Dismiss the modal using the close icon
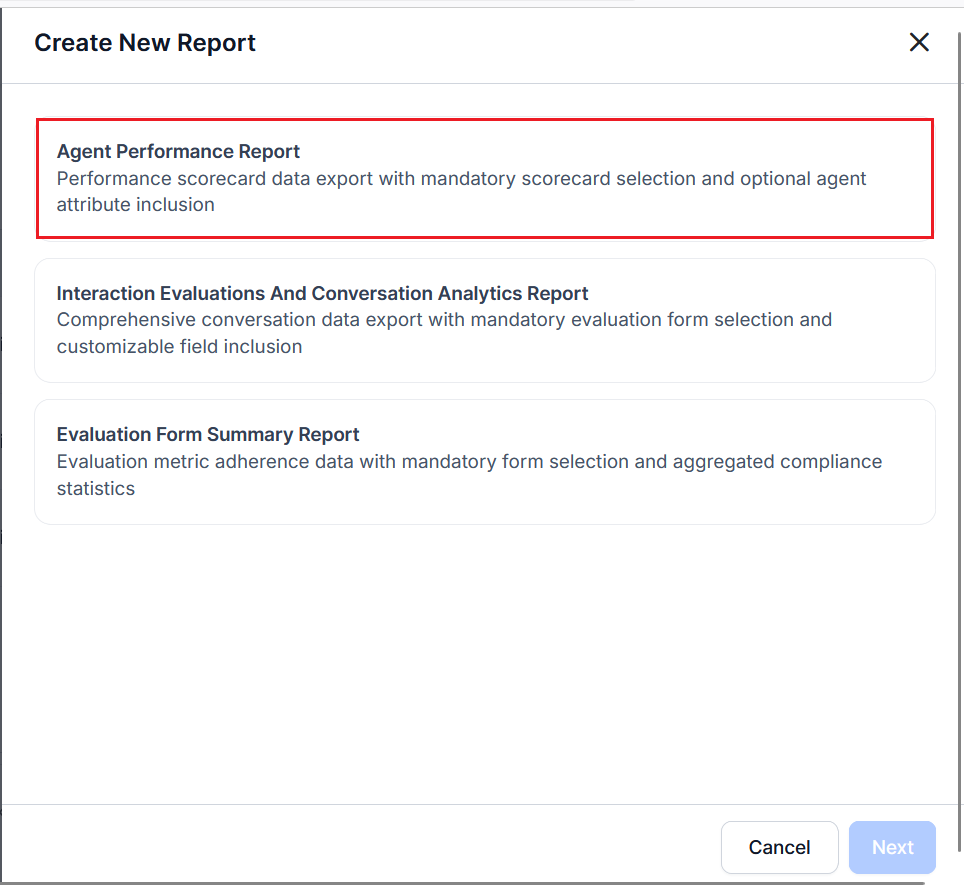 pyautogui.click(x=919, y=42)
